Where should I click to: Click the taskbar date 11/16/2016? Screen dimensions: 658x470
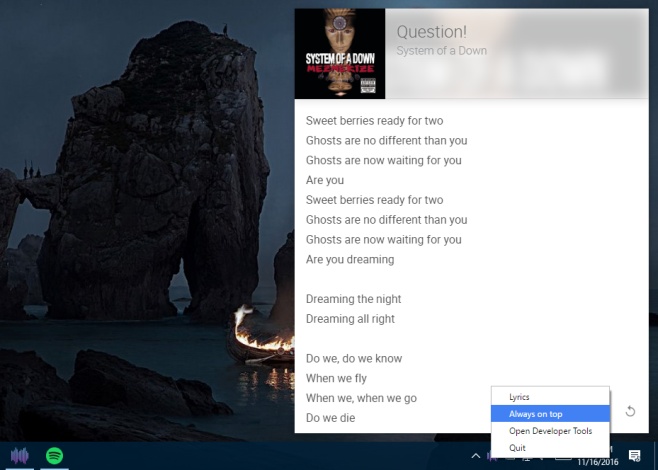pyautogui.click(x=598, y=462)
